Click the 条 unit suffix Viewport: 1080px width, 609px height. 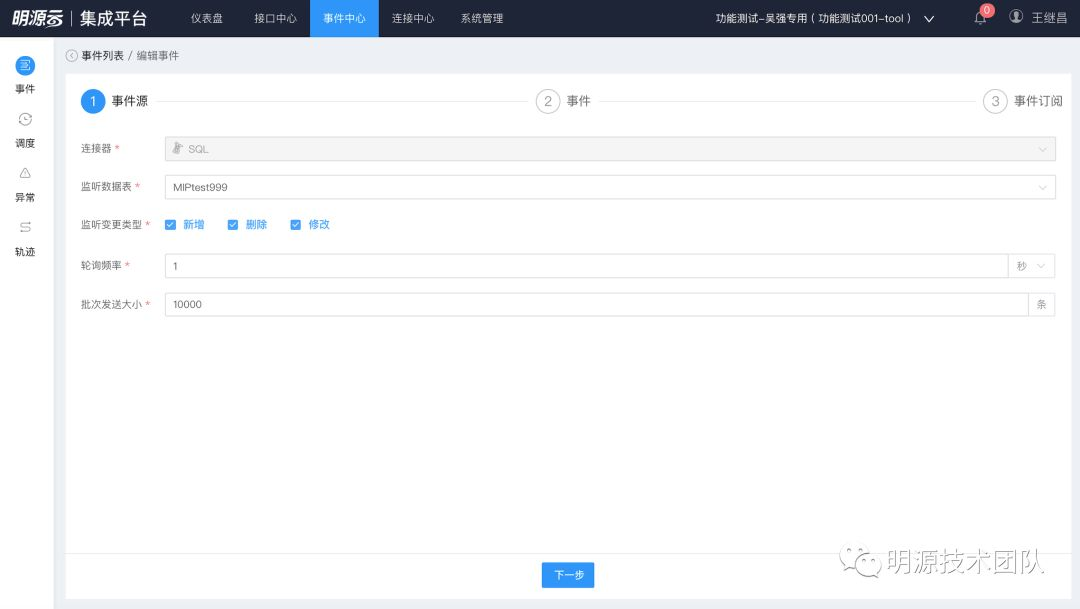pos(1041,304)
